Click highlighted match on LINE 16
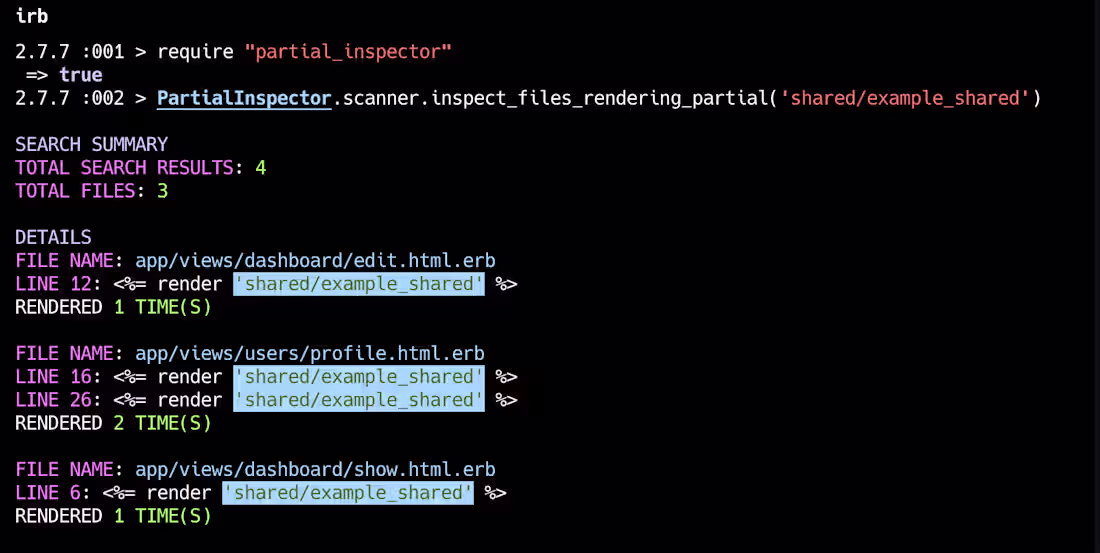 (358, 377)
